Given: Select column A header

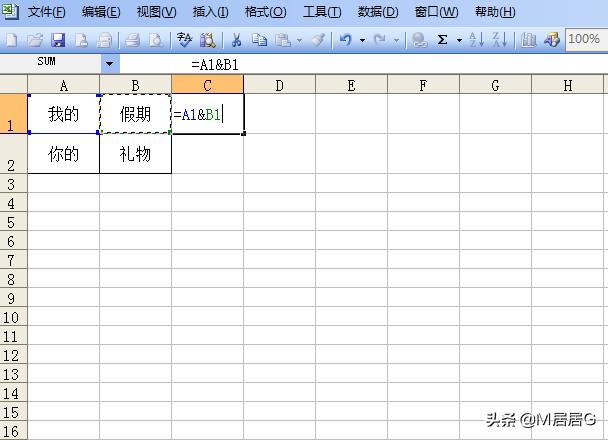Looking at the screenshot, I should [64, 85].
